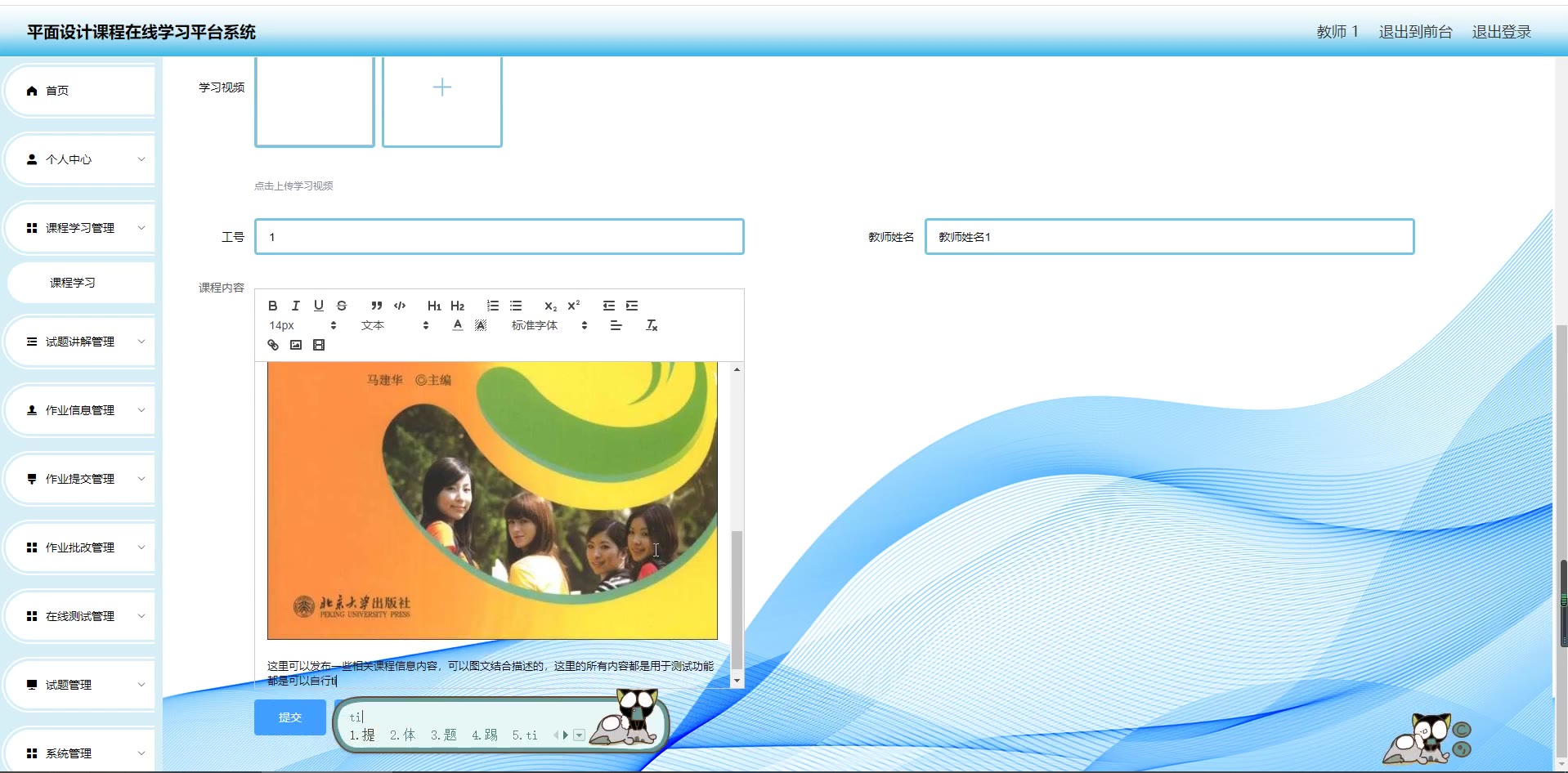Open the 文本 heading style dropdown
The height and width of the screenshot is (773, 1568).
pos(395,325)
